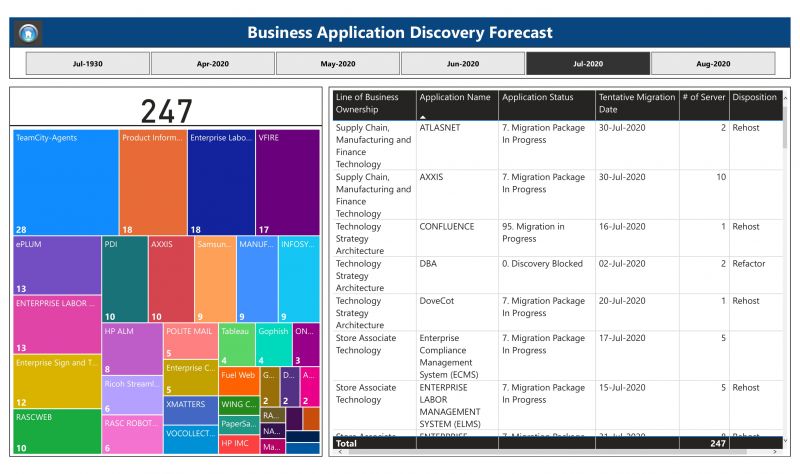800x474 pixels.
Task: Select the Enterprise Sign and T... tile
Action: pyautogui.click(x=57, y=382)
